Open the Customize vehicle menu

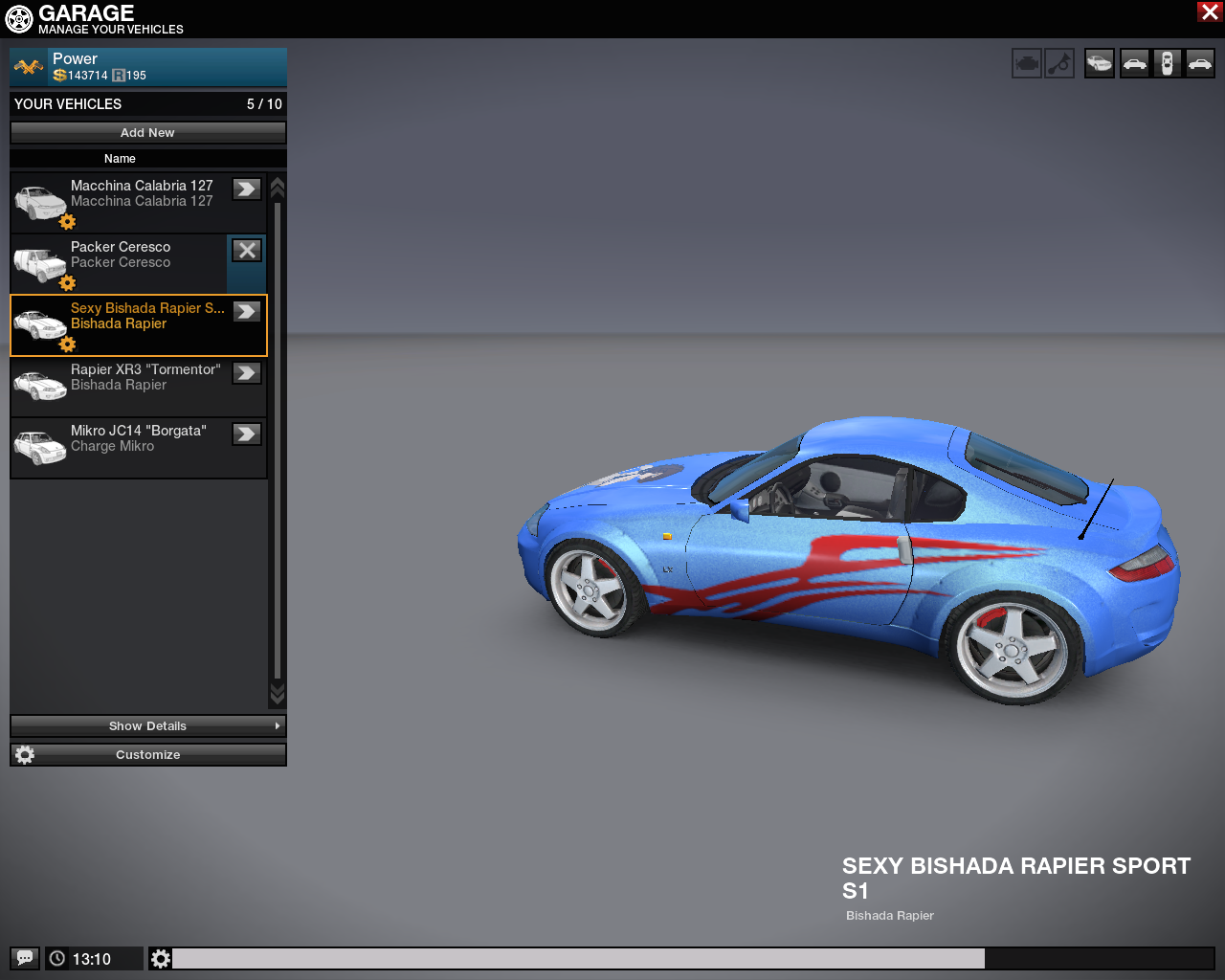click(x=148, y=755)
